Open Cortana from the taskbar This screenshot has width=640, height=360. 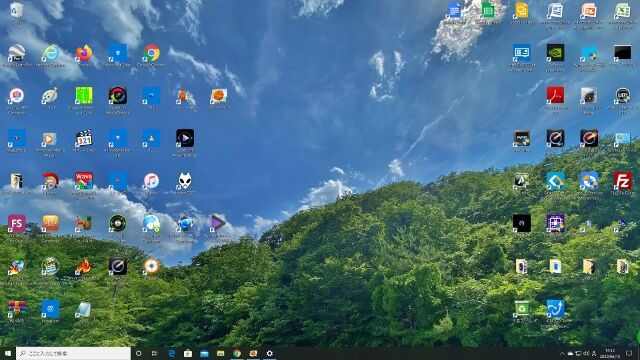pyautogui.click(x=138, y=353)
